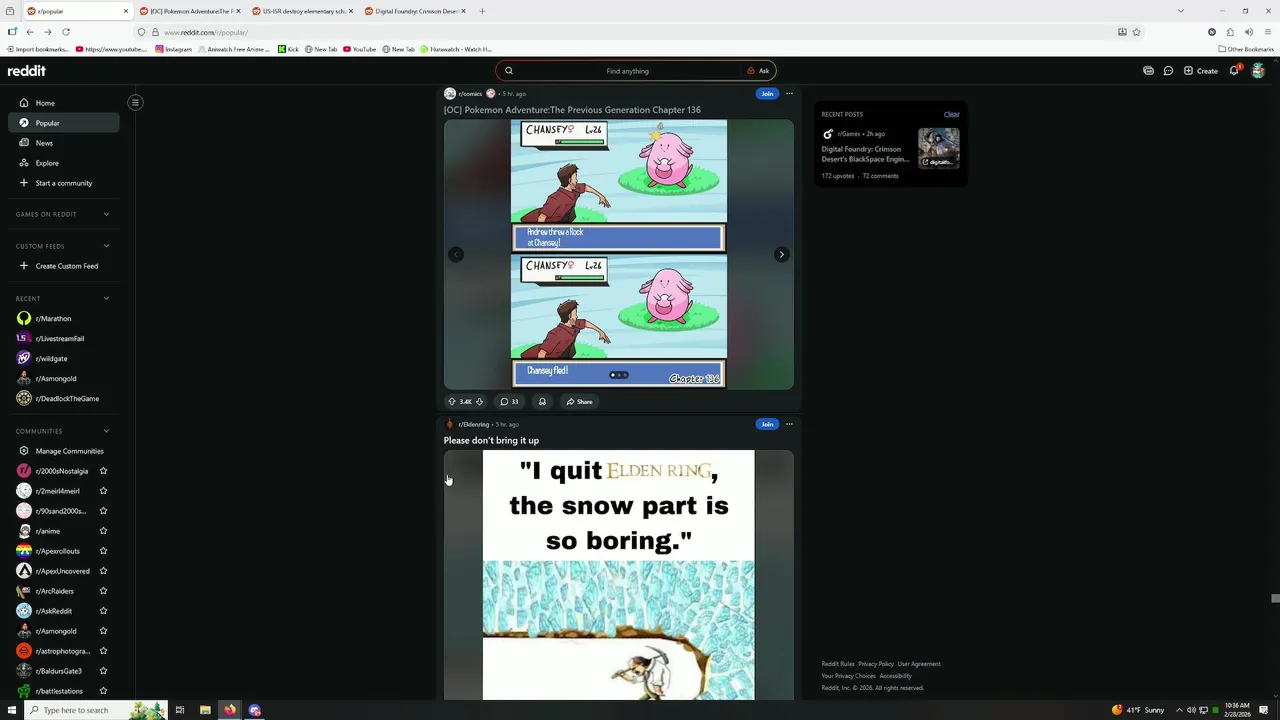Reload the page
Screen dimensions: 1280x720
pos(66,32)
